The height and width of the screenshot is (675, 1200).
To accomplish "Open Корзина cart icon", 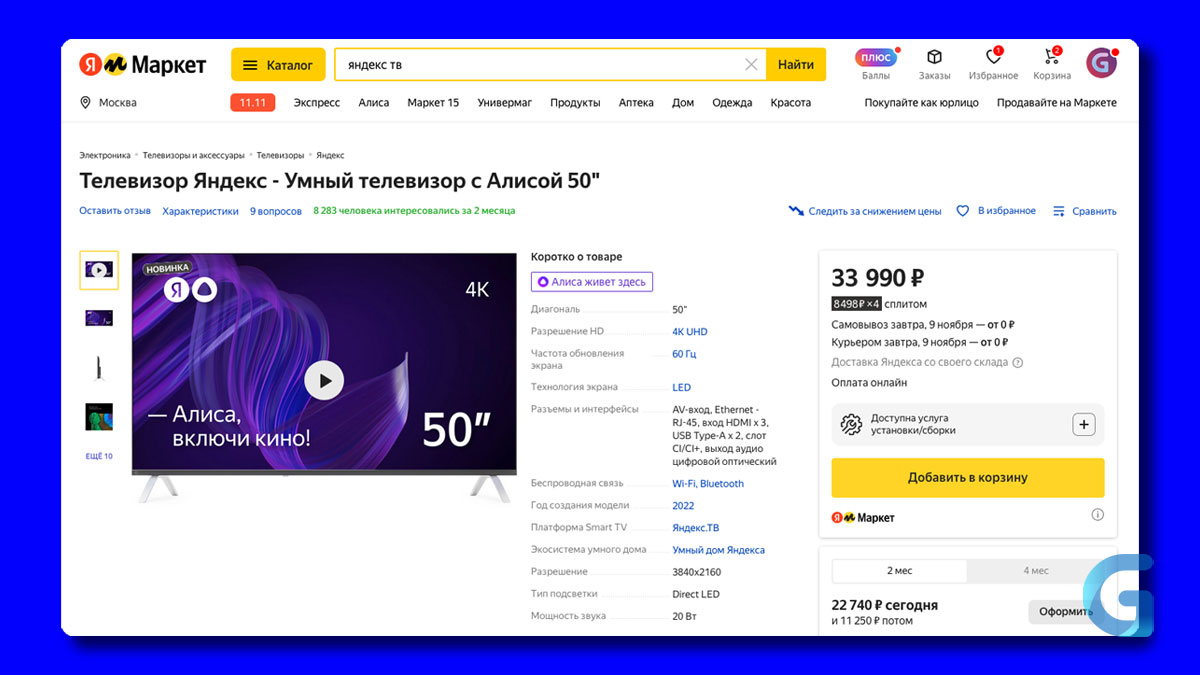I will (x=1052, y=64).
